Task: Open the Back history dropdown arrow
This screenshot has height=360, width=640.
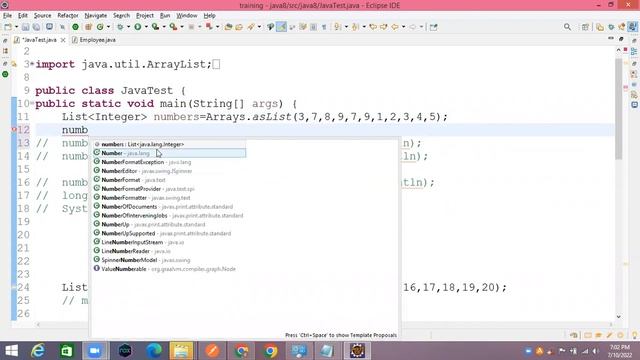Action: tap(403, 27)
